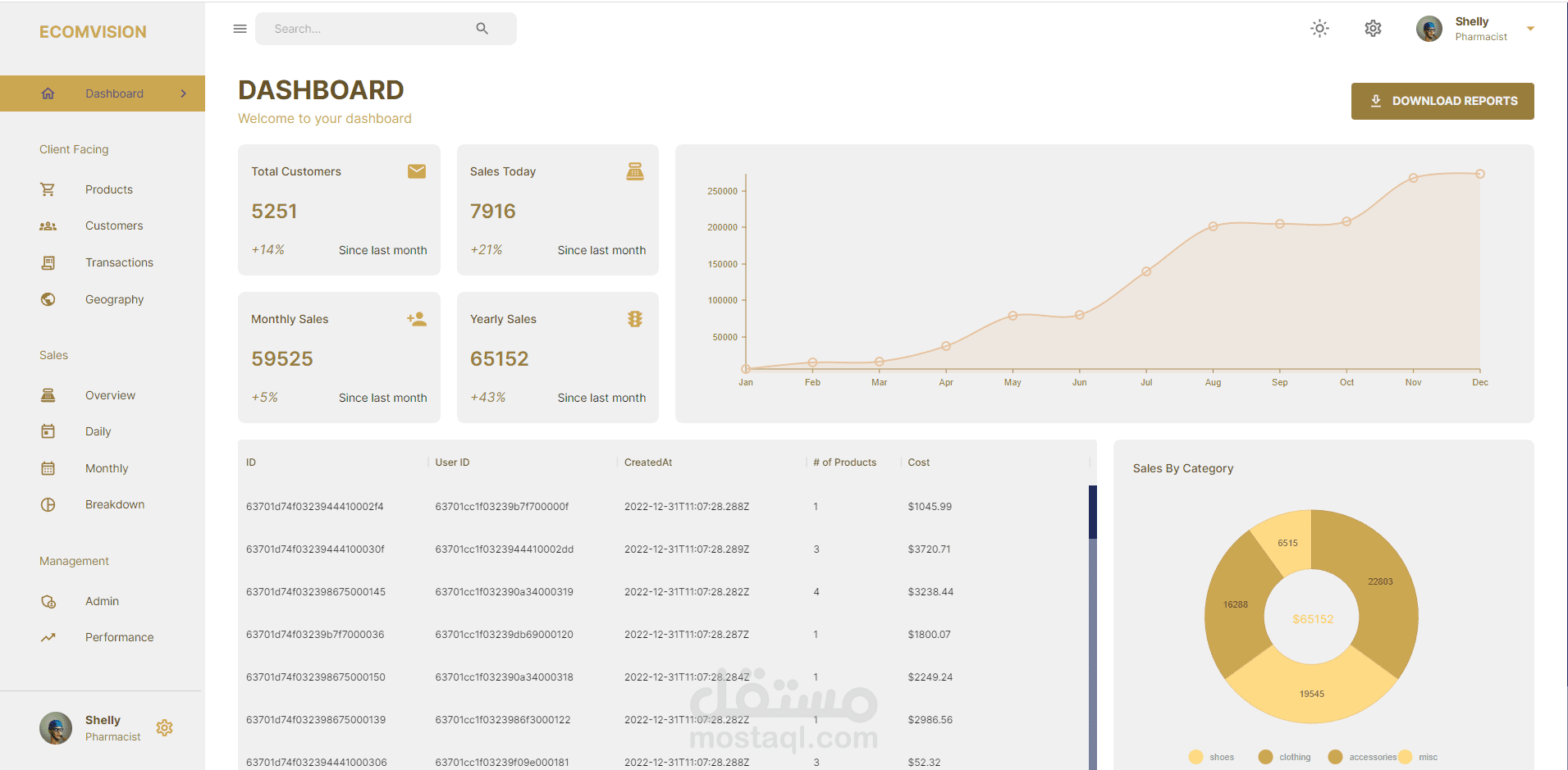Viewport: 1568px width, 770px height.
Task: Click the Sales Today value "7916"
Action: click(x=493, y=212)
